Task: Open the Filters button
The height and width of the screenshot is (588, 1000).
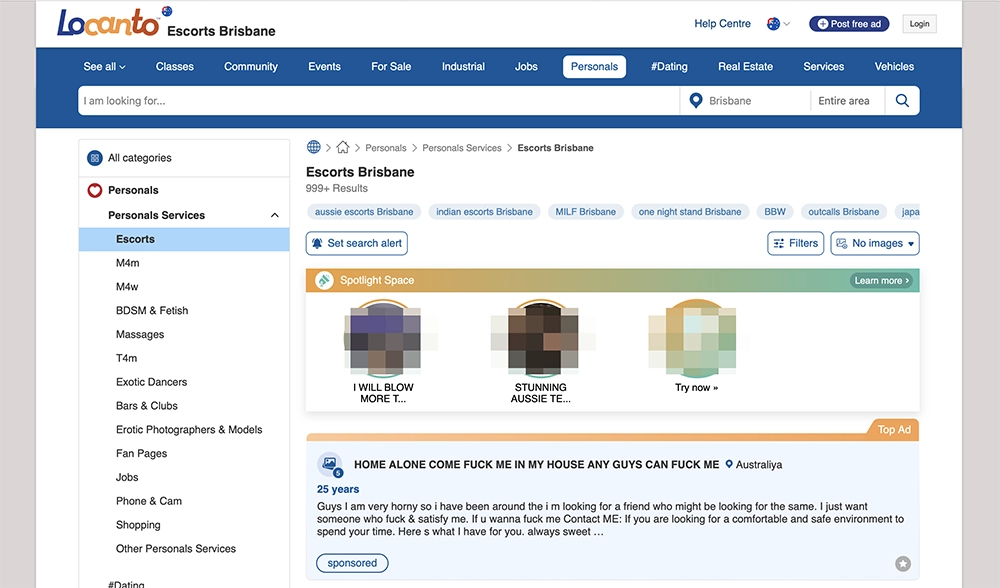Action: click(795, 243)
